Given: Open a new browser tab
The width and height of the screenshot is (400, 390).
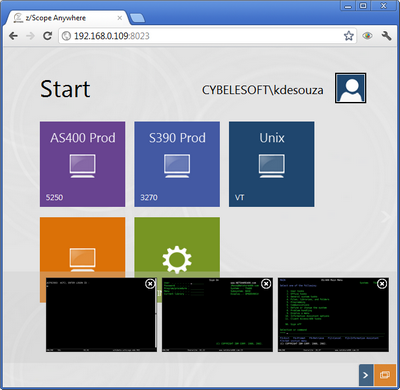Looking at the screenshot, I should coord(137,18).
